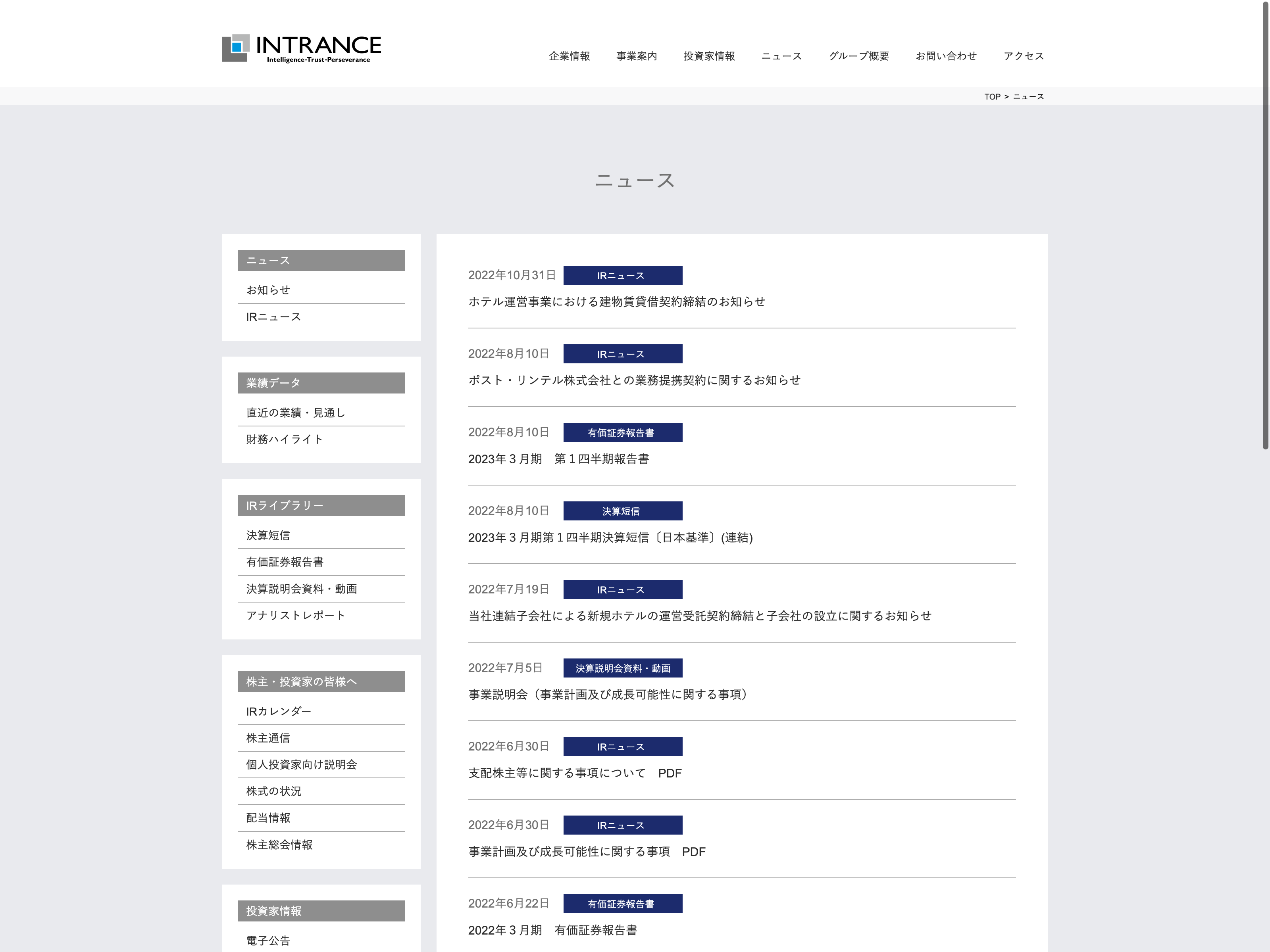Open hotel lease contract announcement headline
The height and width of the screenshot is (952, 1270).
click(x=617, y=302)
